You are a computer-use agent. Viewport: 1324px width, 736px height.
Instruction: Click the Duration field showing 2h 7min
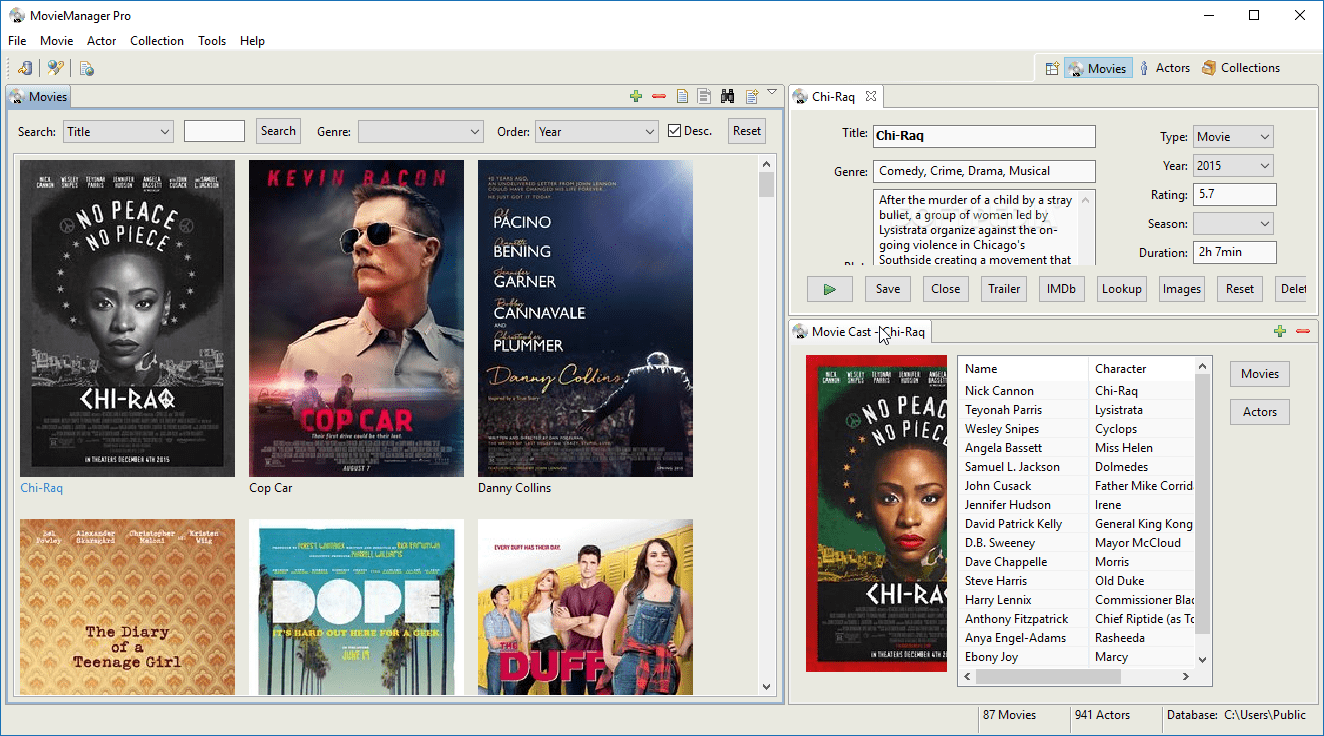[1235, 253]
